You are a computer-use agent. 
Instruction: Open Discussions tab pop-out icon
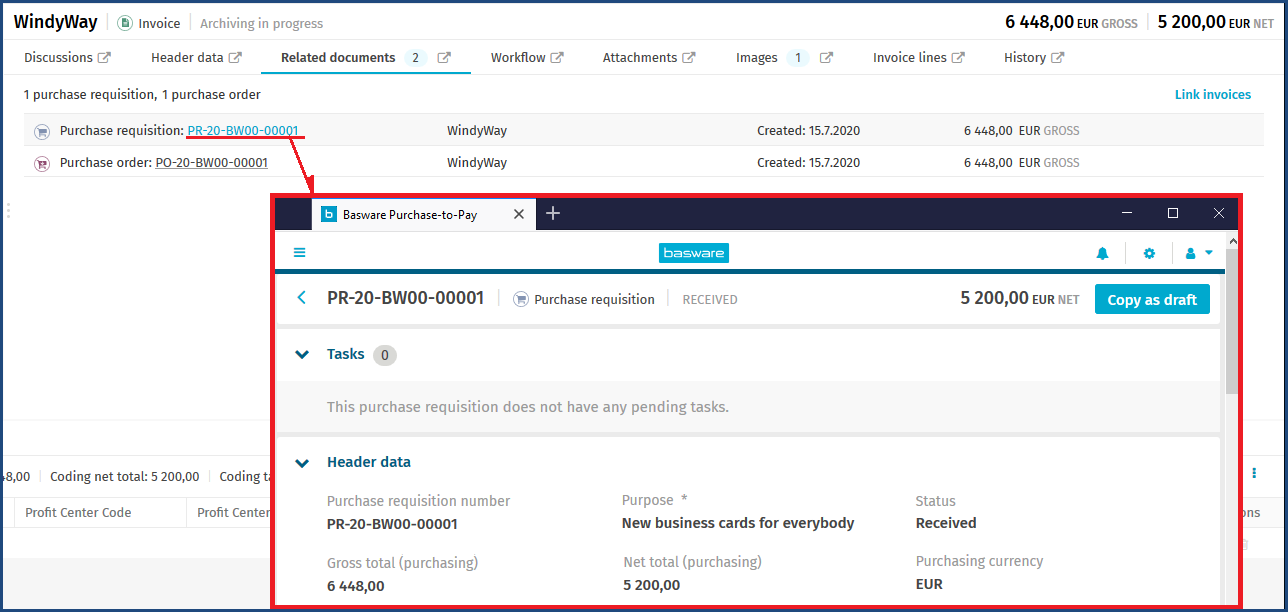point(105,58)
